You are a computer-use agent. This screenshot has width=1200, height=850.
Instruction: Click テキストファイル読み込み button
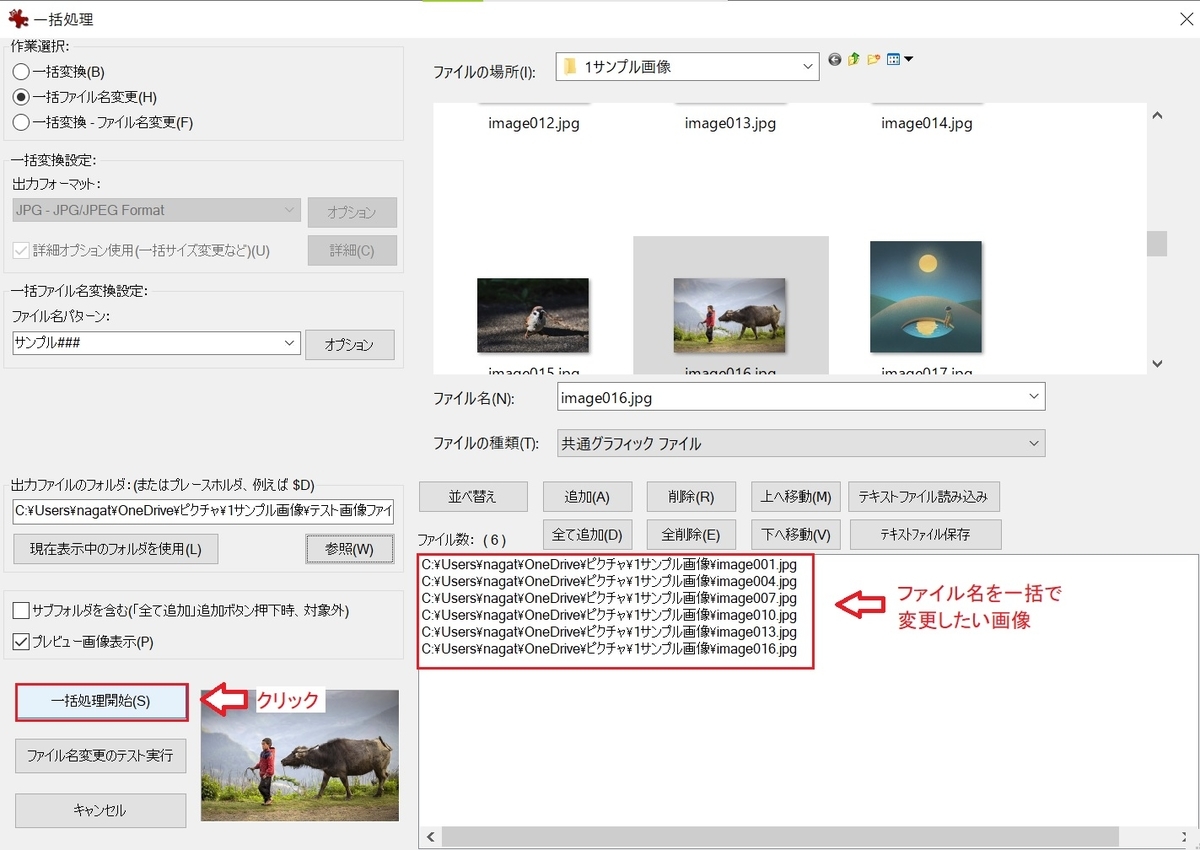pos(924,496)
